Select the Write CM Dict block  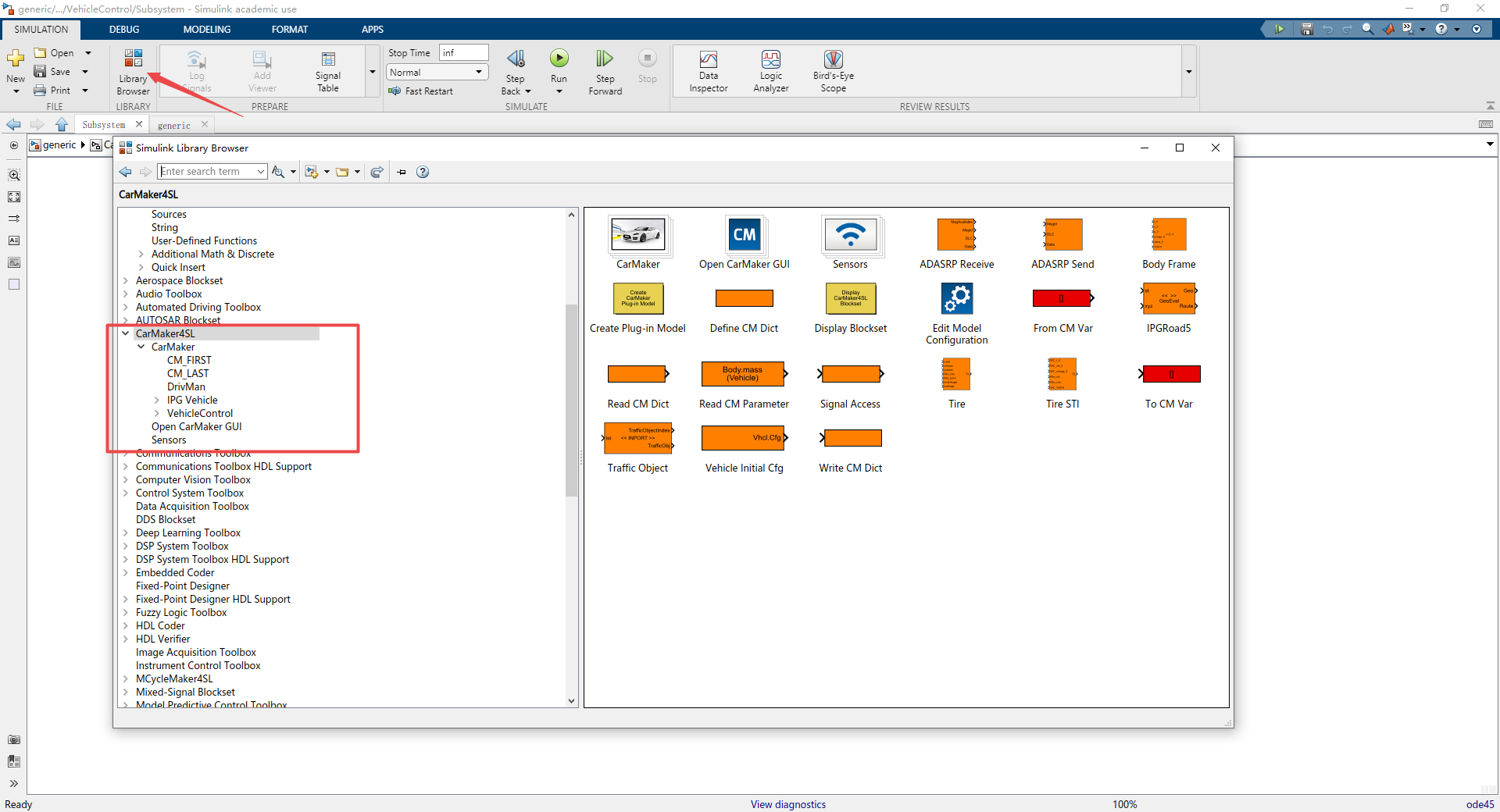point(851,438)
